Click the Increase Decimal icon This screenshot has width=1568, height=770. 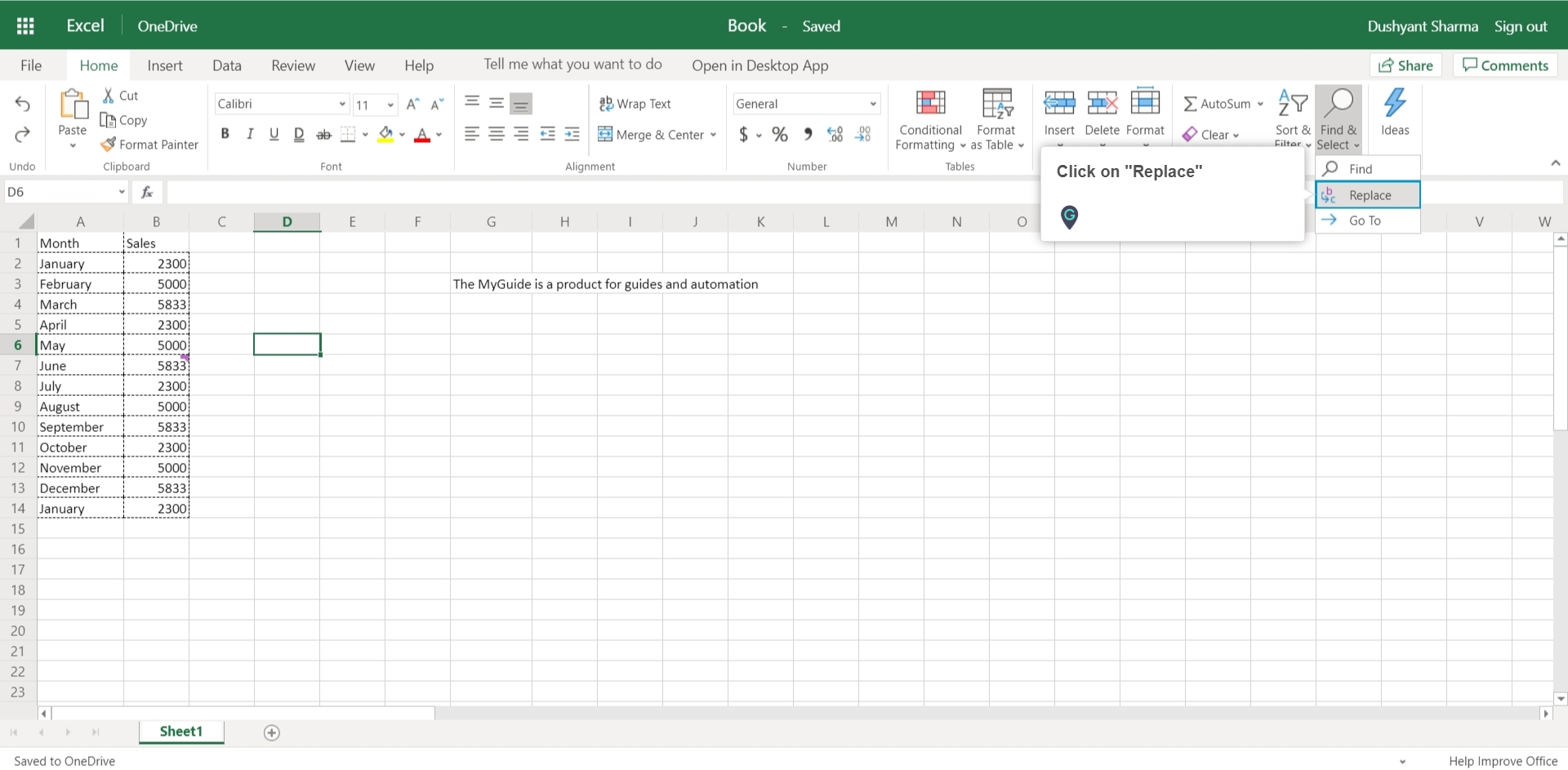(834, 135)
